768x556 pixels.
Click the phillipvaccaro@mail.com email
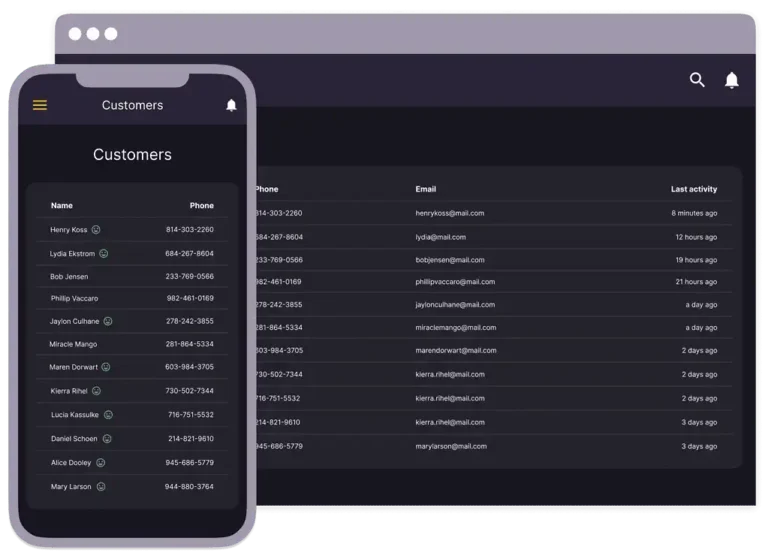click(455, 282)
